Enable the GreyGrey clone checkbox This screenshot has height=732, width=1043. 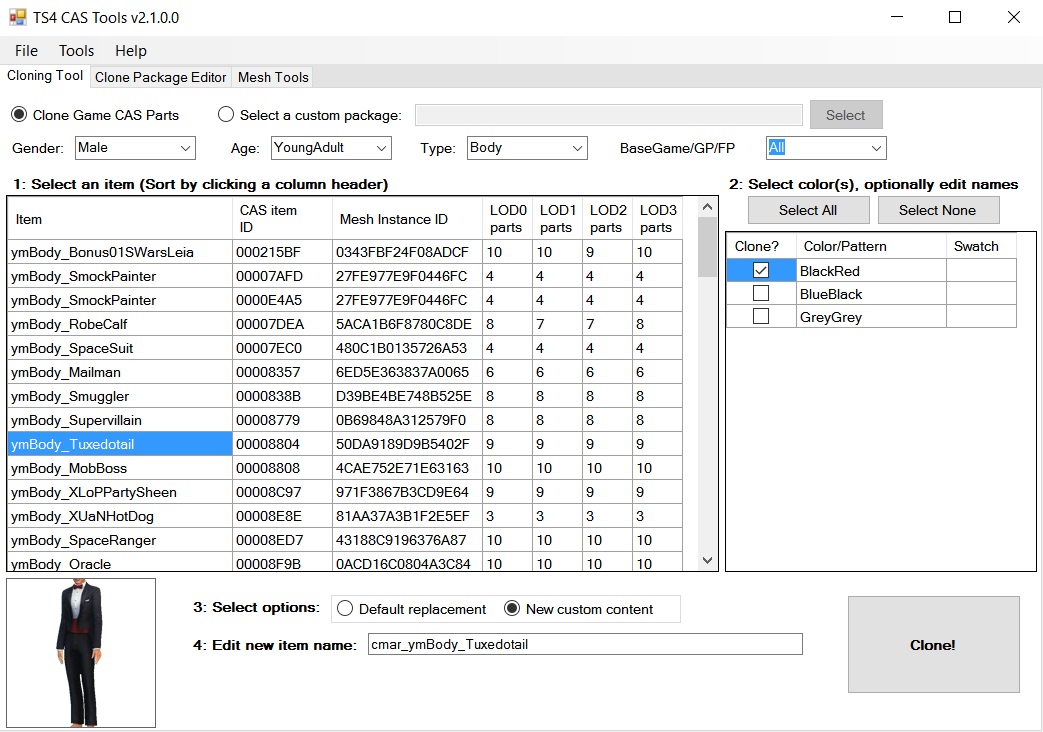[x=761, y=317]
